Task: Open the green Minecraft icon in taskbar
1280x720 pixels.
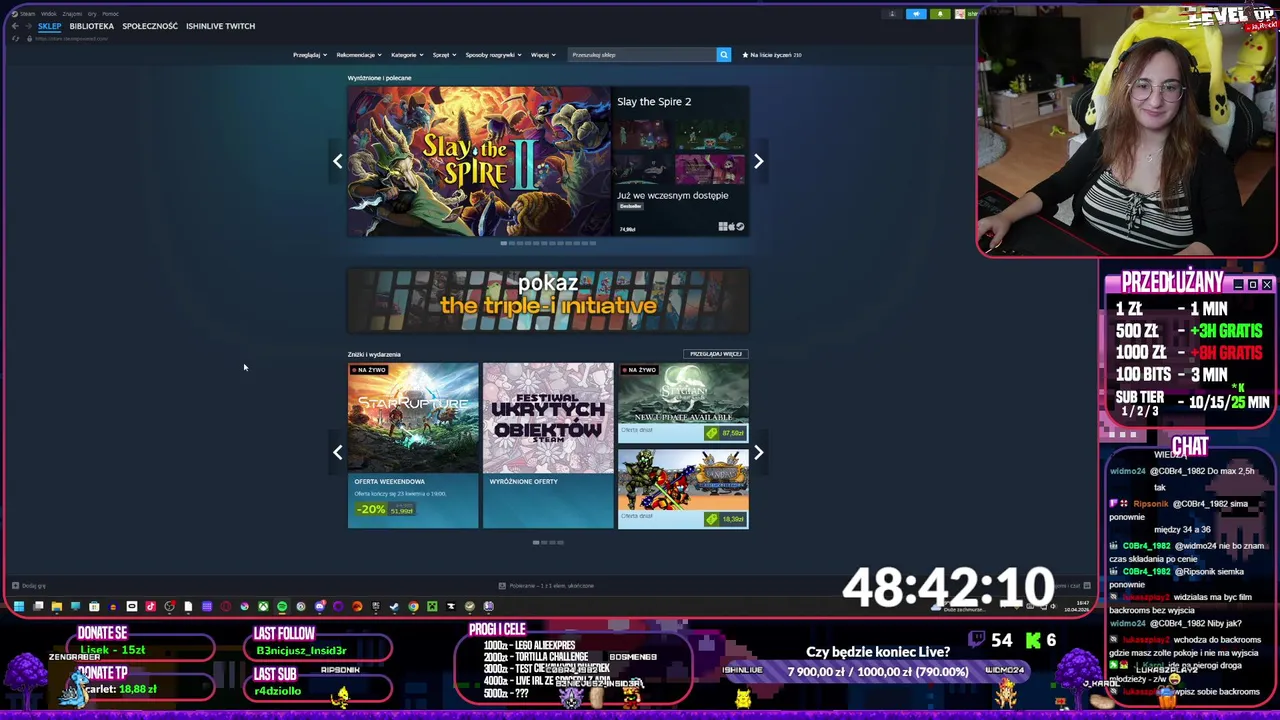Action: click(432, 606)
